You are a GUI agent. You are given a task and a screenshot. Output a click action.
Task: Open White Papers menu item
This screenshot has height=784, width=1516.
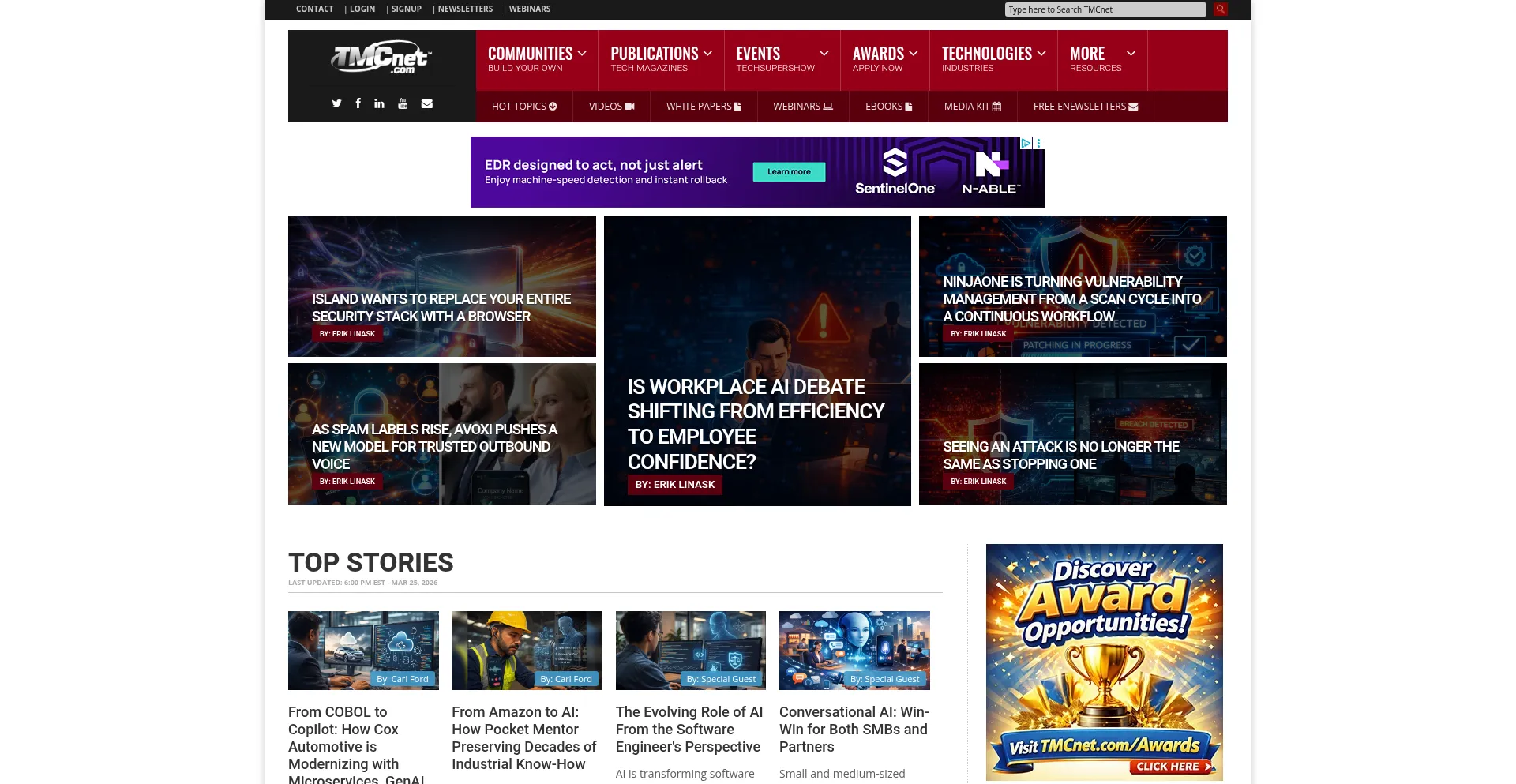pos(704,107)
